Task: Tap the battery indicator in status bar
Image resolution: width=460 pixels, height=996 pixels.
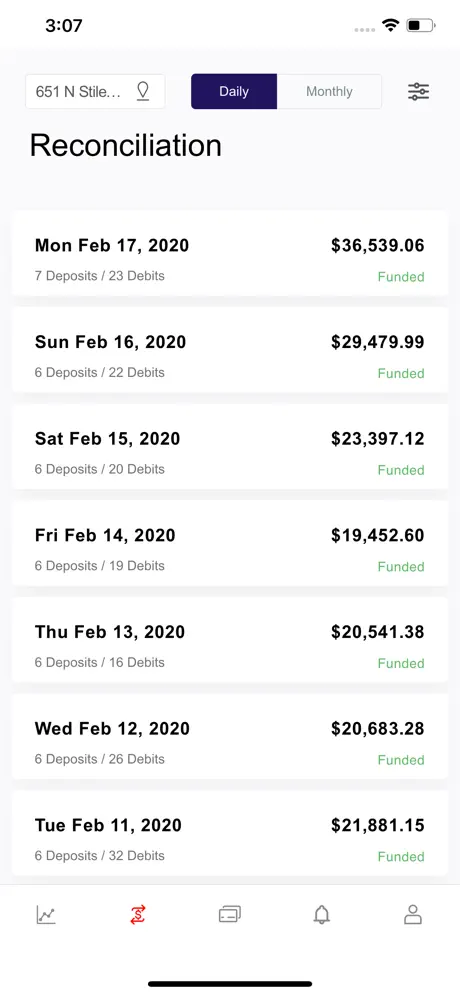Action: [x=421, y=25]
